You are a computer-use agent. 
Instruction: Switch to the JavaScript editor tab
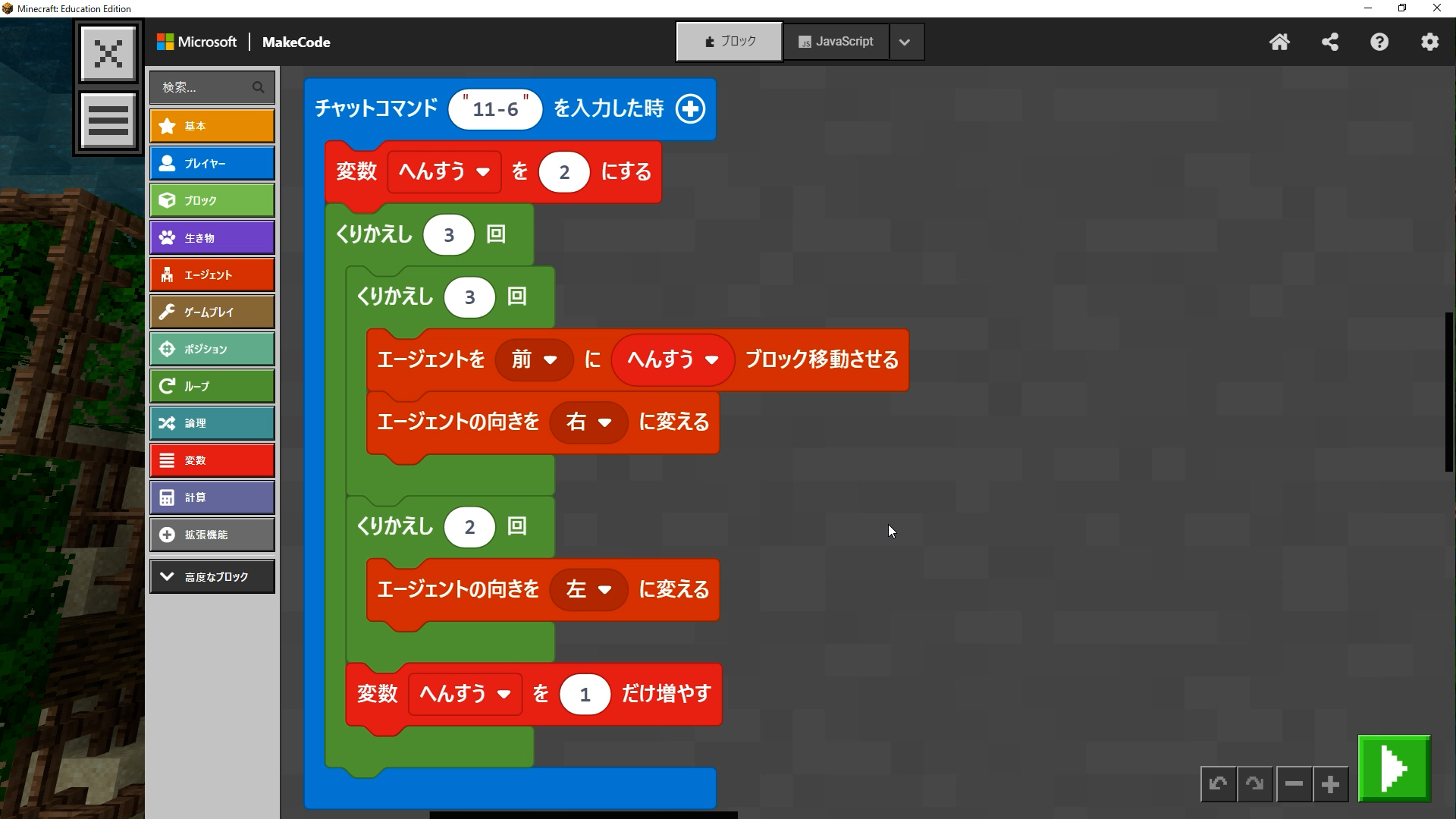[x=836, y=42]
